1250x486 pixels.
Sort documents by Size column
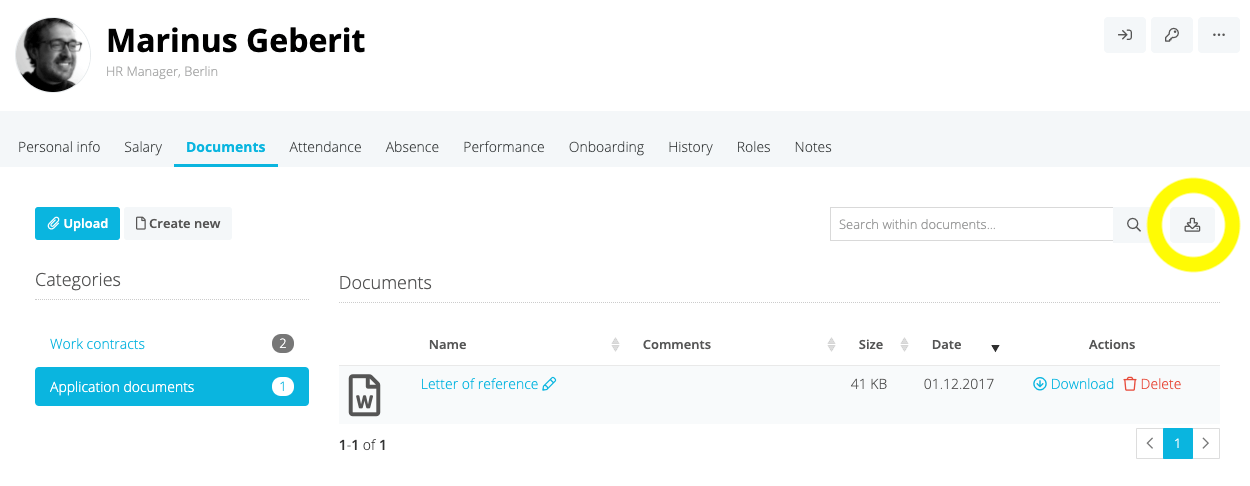point(904,345)
